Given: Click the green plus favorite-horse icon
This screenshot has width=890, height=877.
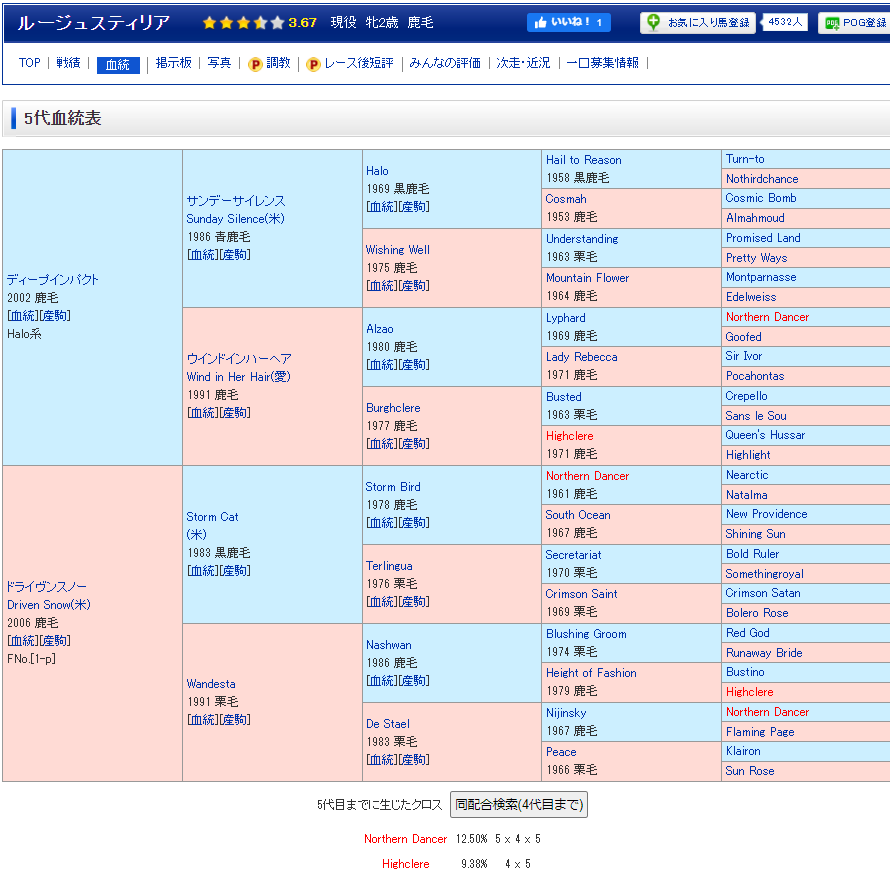Looking at the screenshot, I should [653, 23].
